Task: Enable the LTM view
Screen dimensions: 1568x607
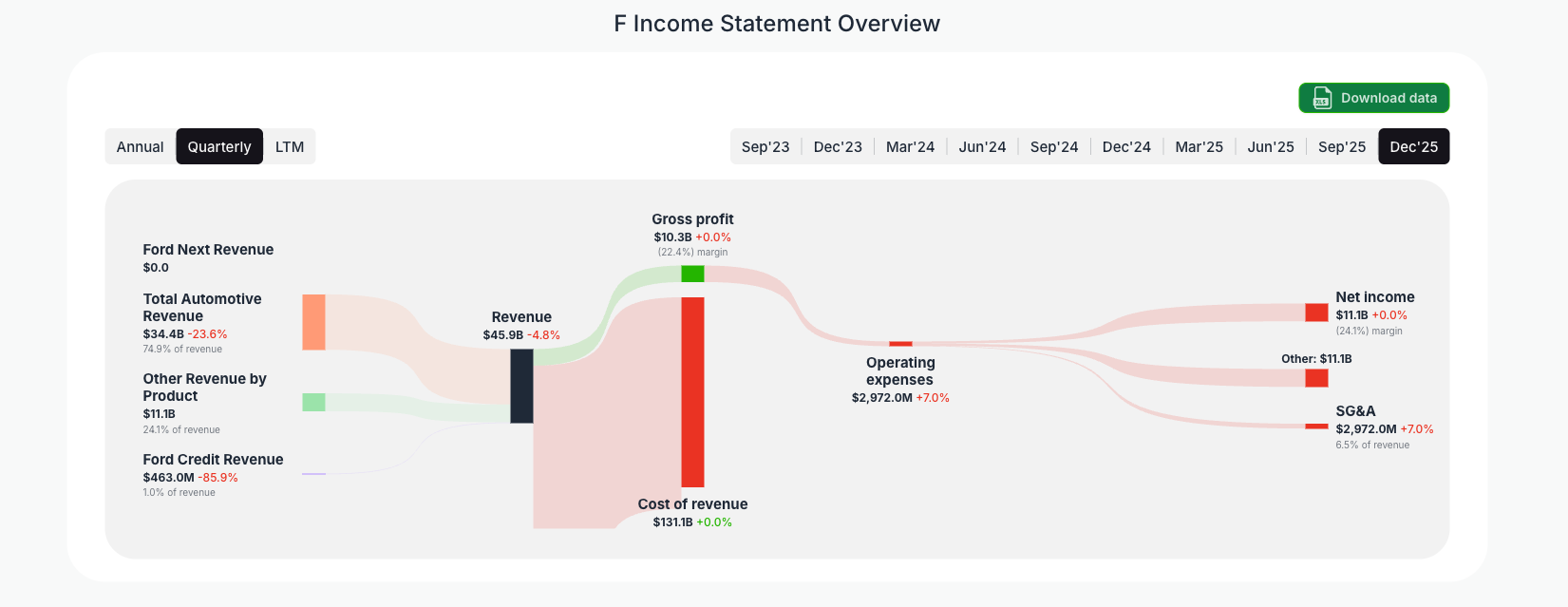Action: click(x=290, y=146)
